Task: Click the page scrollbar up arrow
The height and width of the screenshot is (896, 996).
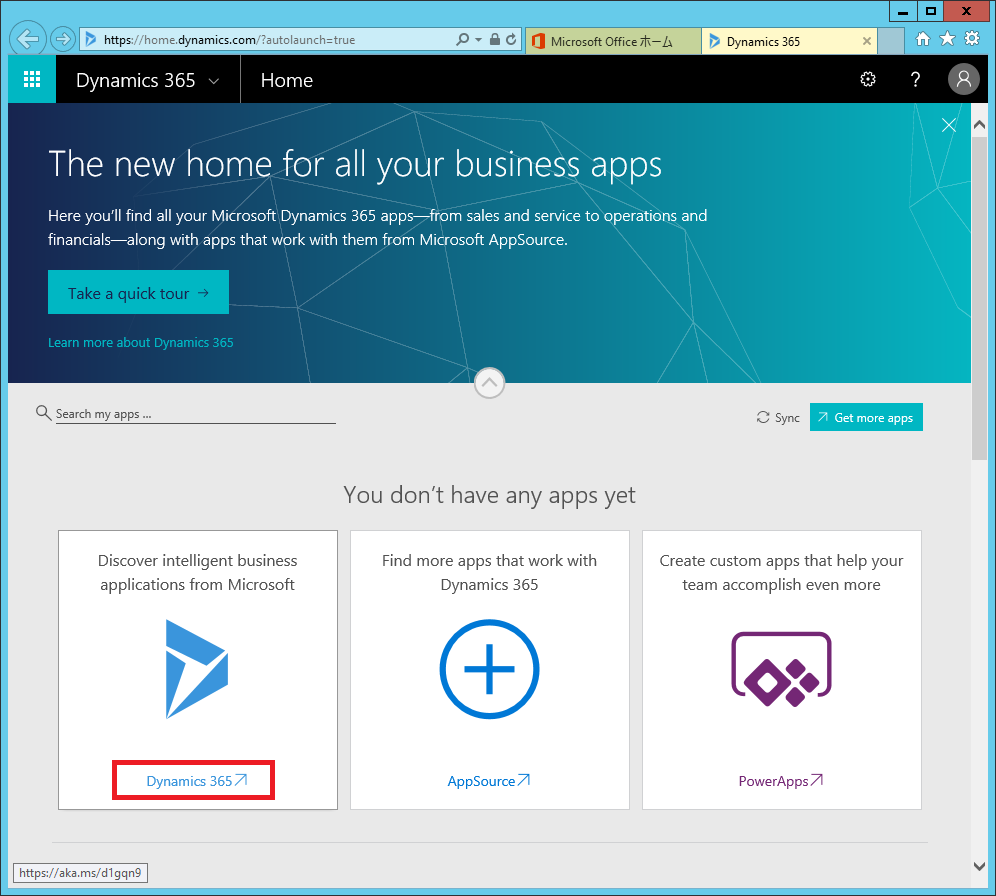Action: click(x=979, y=124)
